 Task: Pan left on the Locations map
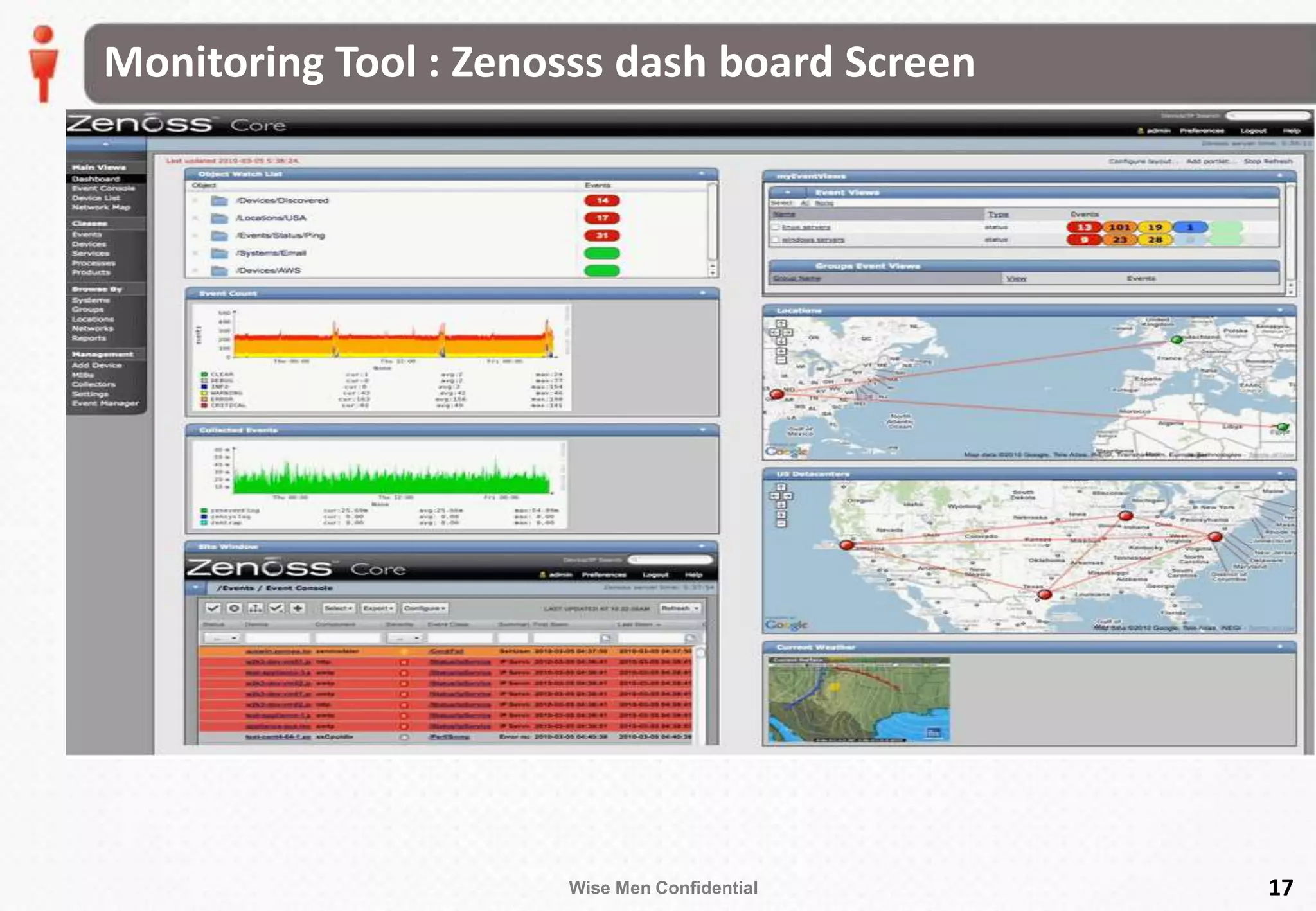coord(774,333)
